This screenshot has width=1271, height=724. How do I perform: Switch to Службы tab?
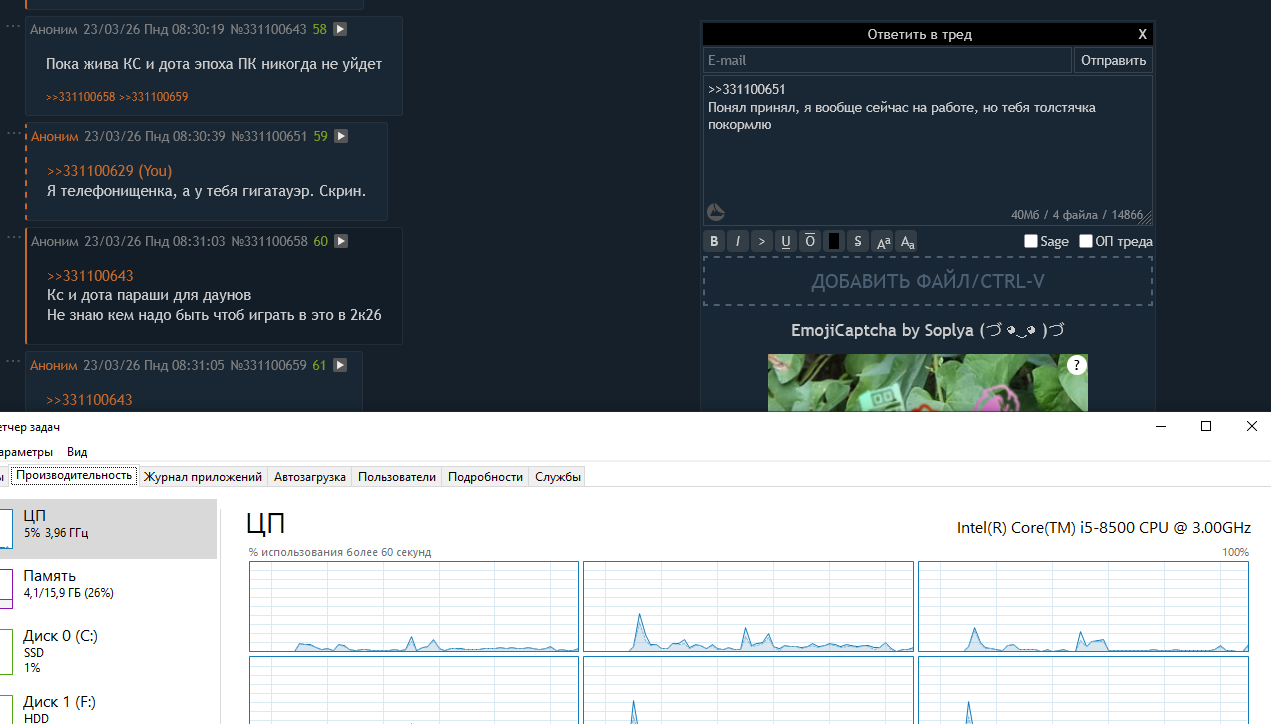coord(558,477)
